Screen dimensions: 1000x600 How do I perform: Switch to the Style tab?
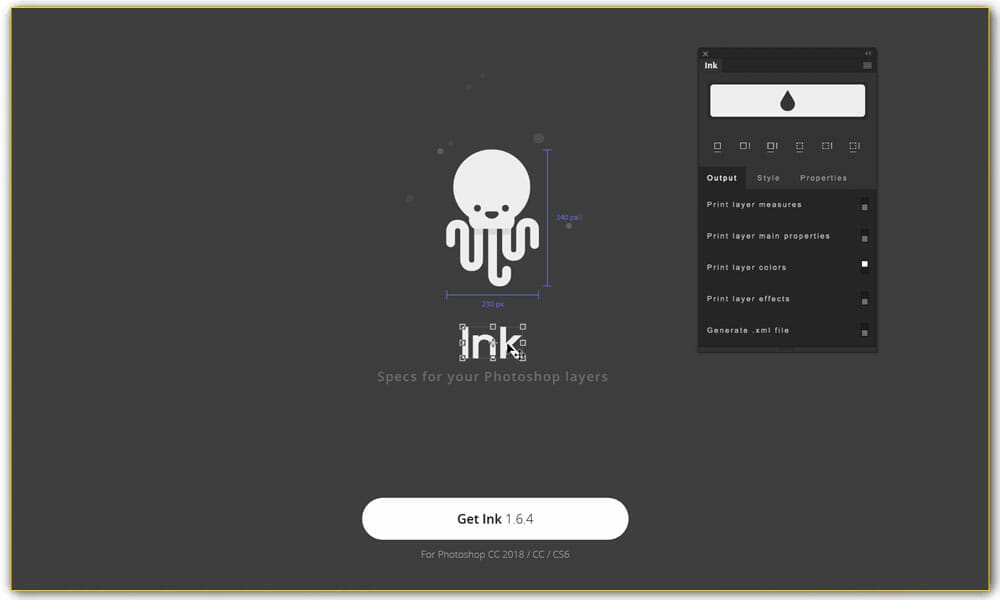(x=768, y=177)
